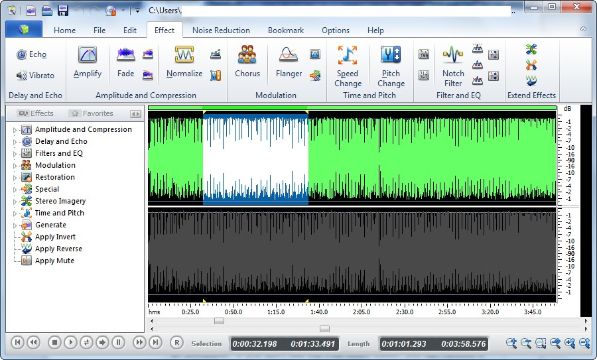Apply the Vibrato effect from ribbon
This screenshot has width=597, height=360.
(35, 75)
